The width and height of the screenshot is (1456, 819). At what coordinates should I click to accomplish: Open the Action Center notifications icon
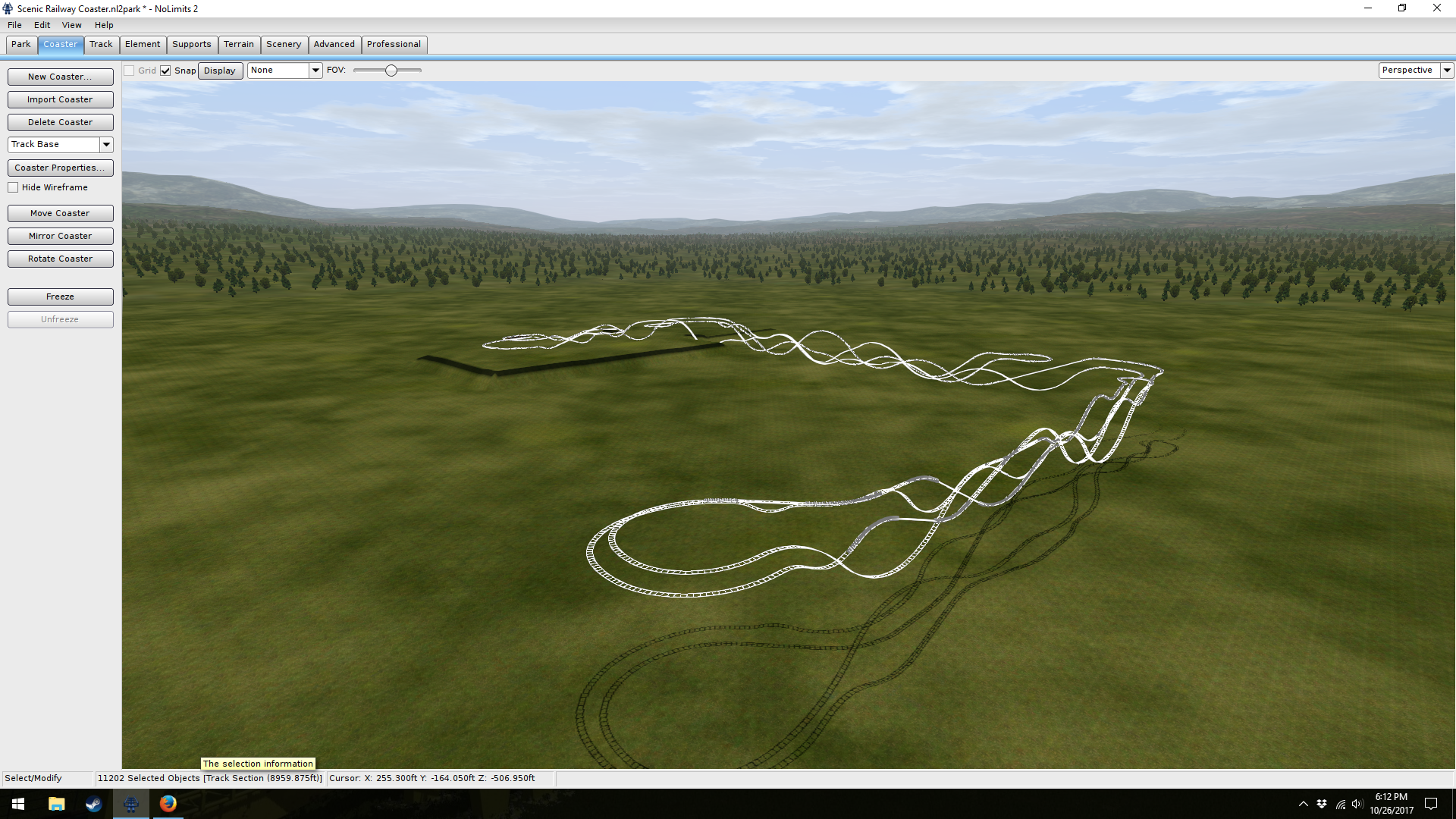click(x=1431, y=804)
